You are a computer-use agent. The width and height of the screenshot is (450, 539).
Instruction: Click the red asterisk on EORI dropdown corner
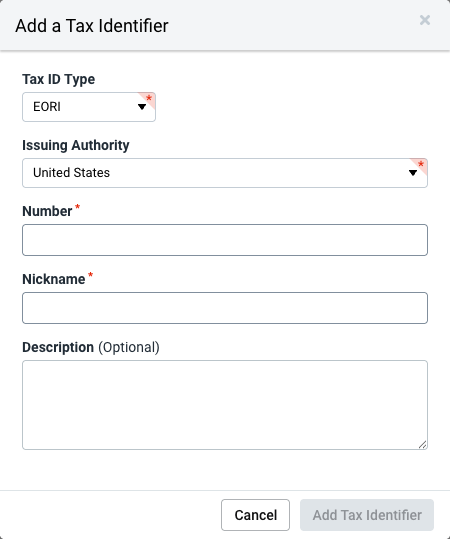149,98
